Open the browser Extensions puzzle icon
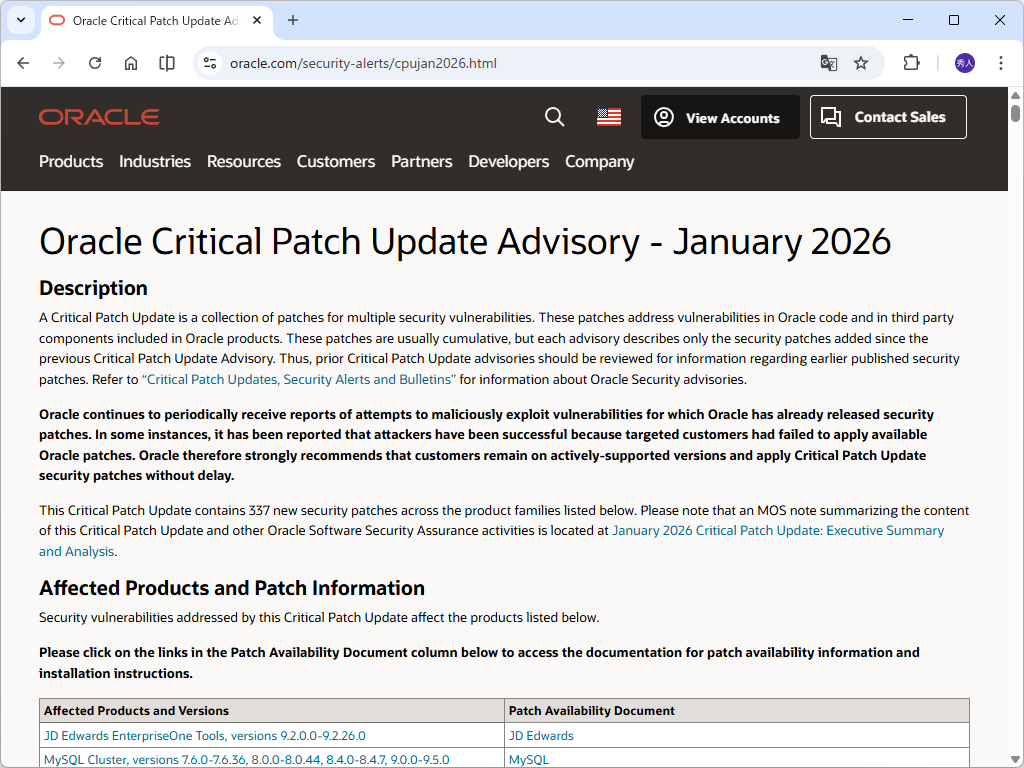The image size is (1024, 768). click(911, 62)
